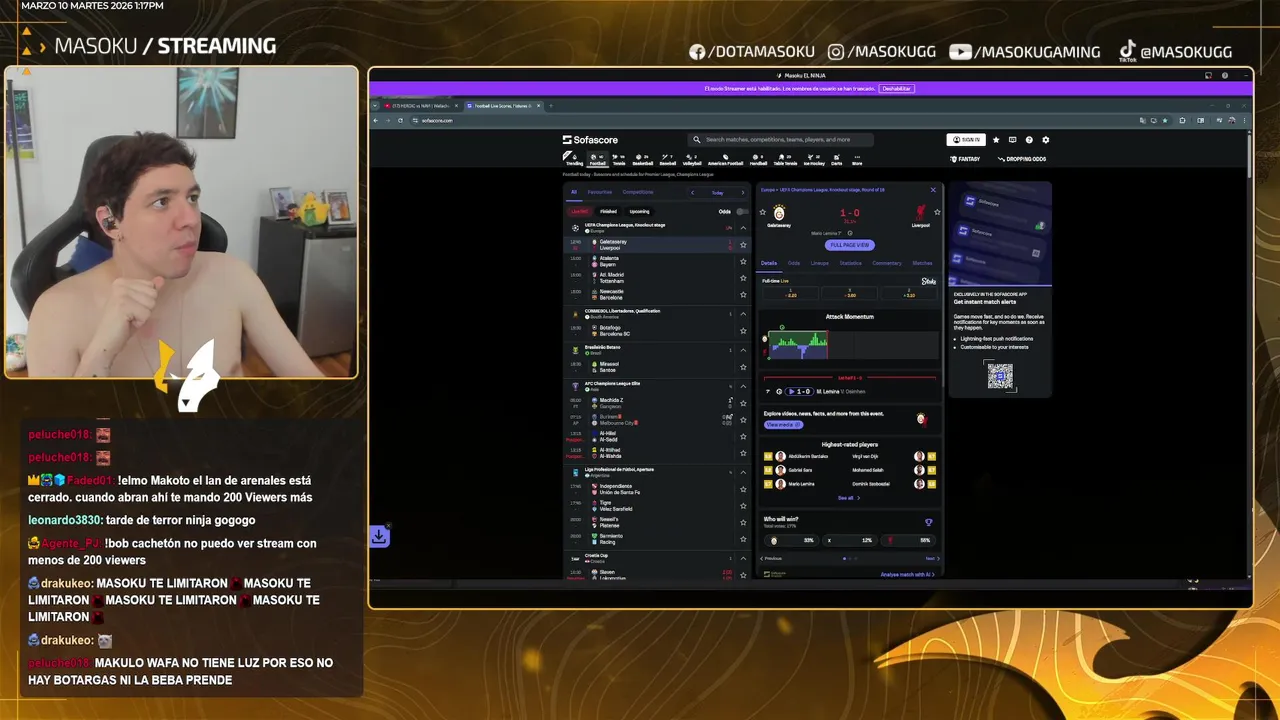Favourite the Atl. Madrid vs Tottenham match

click(743, 278)
